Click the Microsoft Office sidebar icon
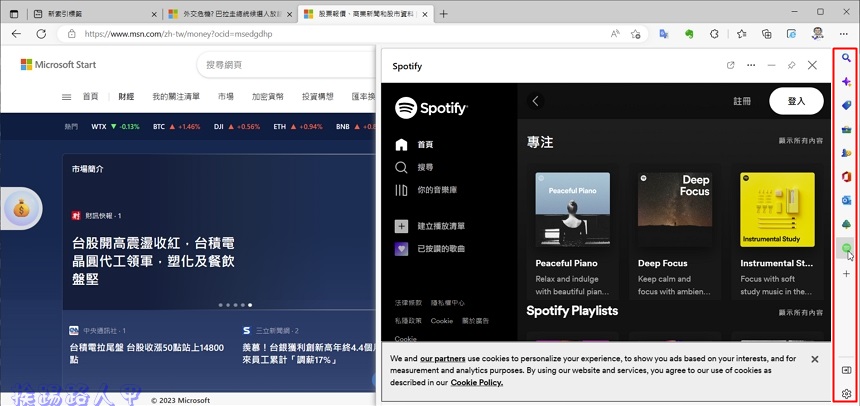This screenshot has width=860, height=406. click(846, 177)
